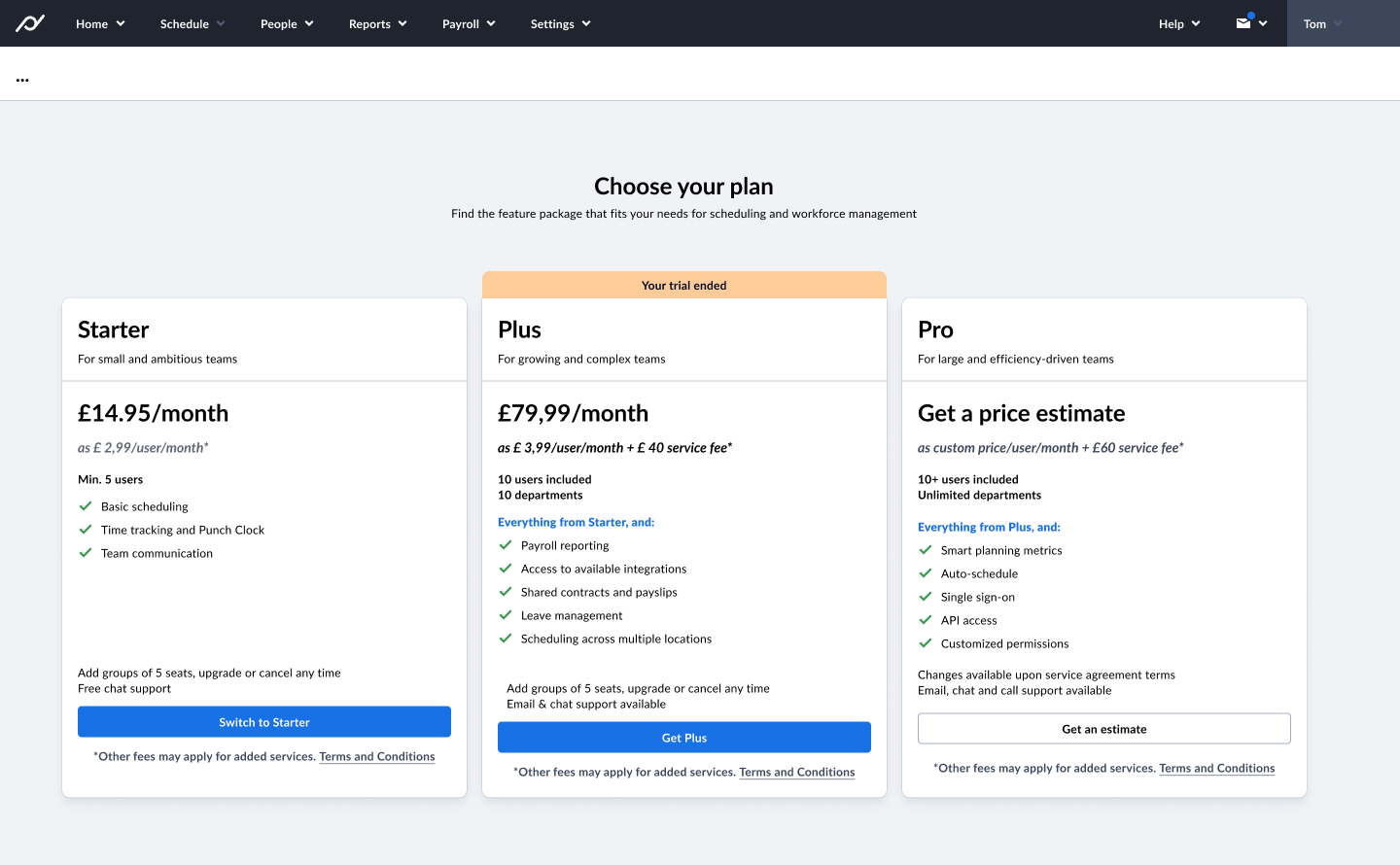Click checkmark icon beside Single sign-on
Image resolution: width=1400 pixels, height=865 pixels.
926,597
